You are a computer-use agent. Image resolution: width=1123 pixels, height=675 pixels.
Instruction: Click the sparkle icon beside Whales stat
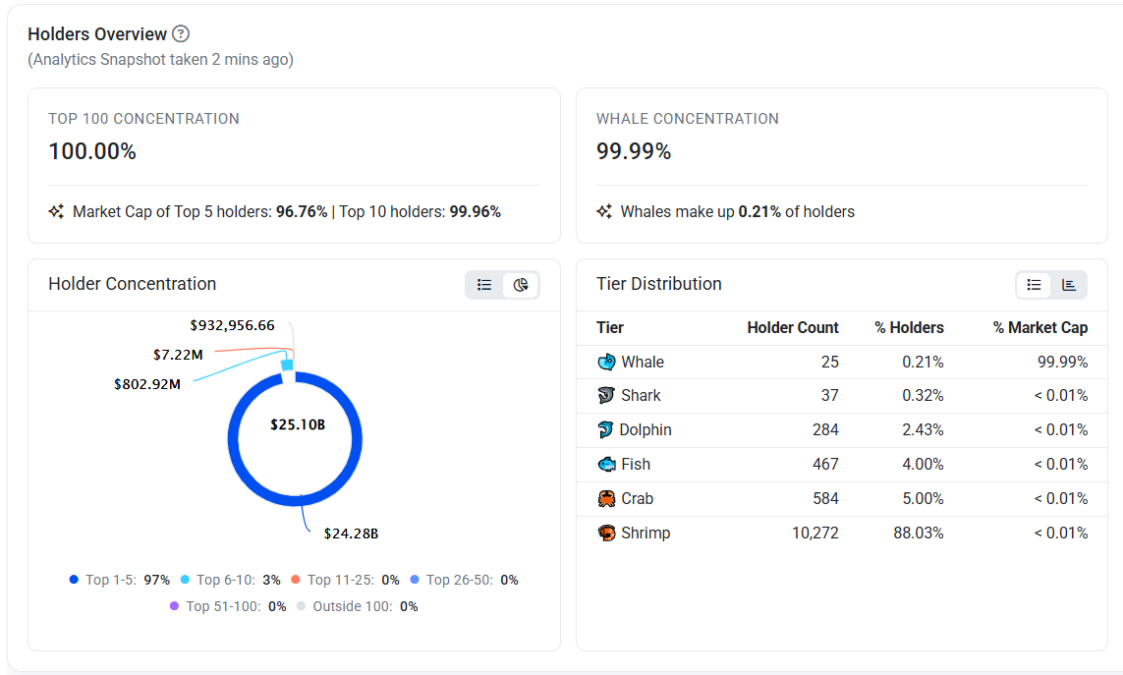[x=603, y=211]
